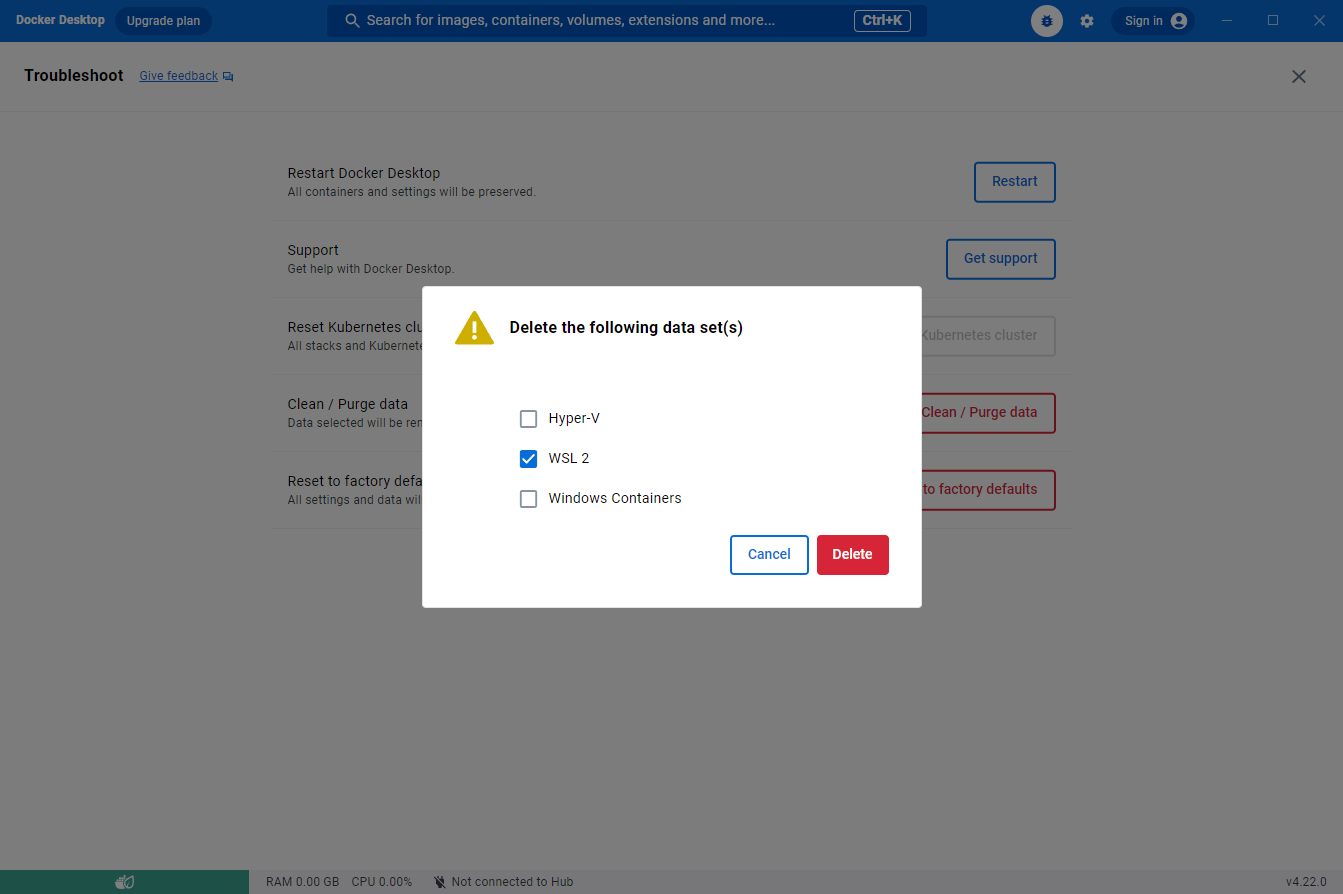Click the Reset Kubernetes cluster button

(x=987, y=335)
